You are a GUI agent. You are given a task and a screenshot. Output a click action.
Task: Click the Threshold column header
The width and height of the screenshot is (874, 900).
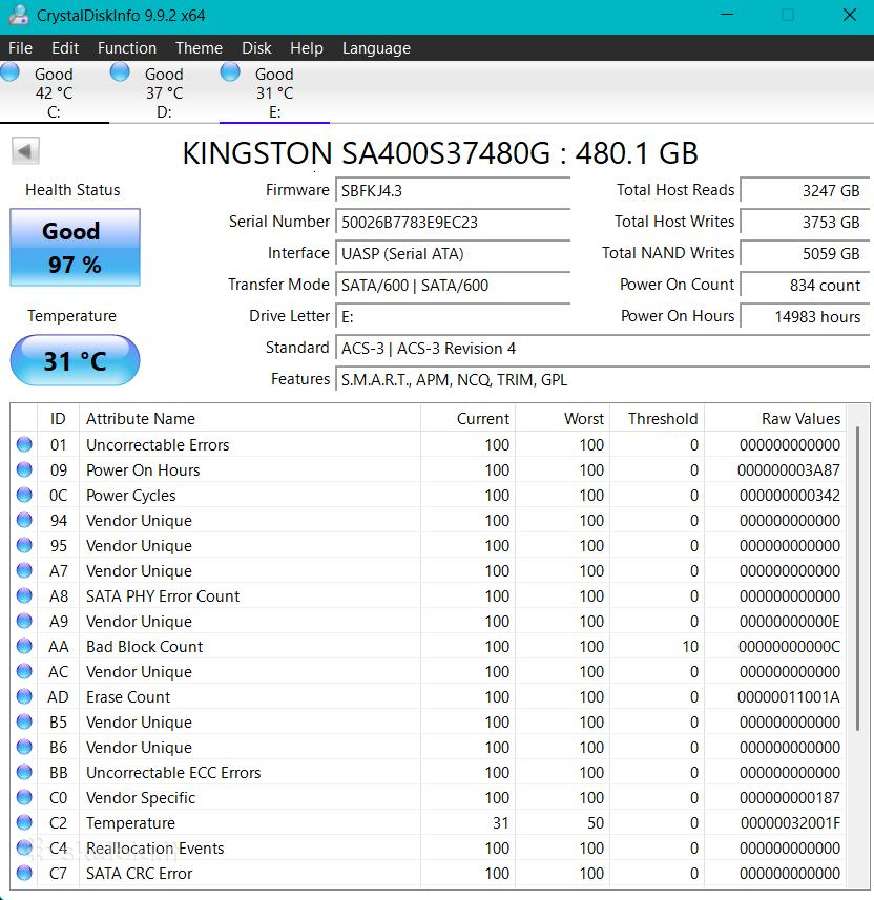(x=657, y=418)
